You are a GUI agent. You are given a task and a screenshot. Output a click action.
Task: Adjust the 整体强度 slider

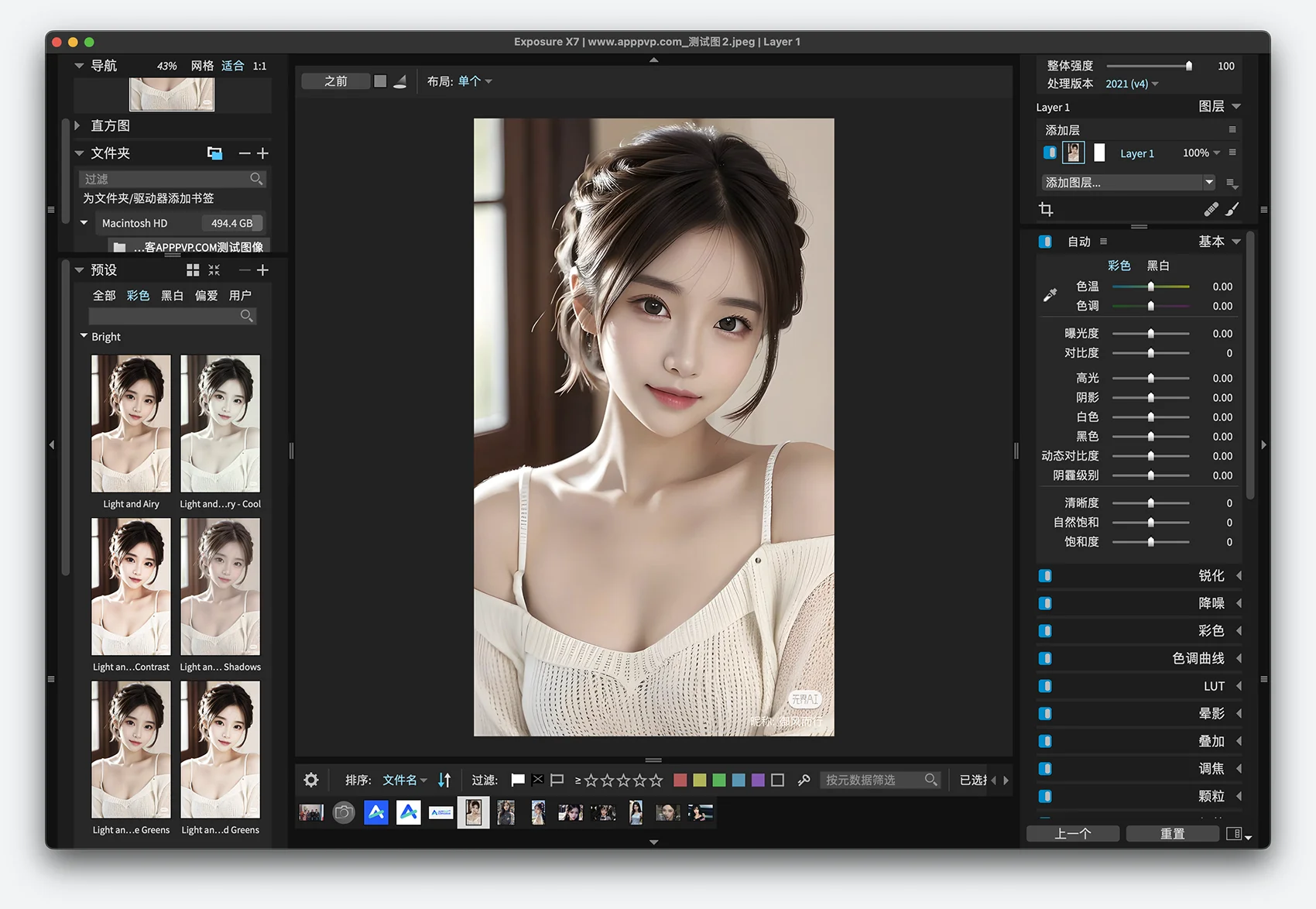(1150, 66)
